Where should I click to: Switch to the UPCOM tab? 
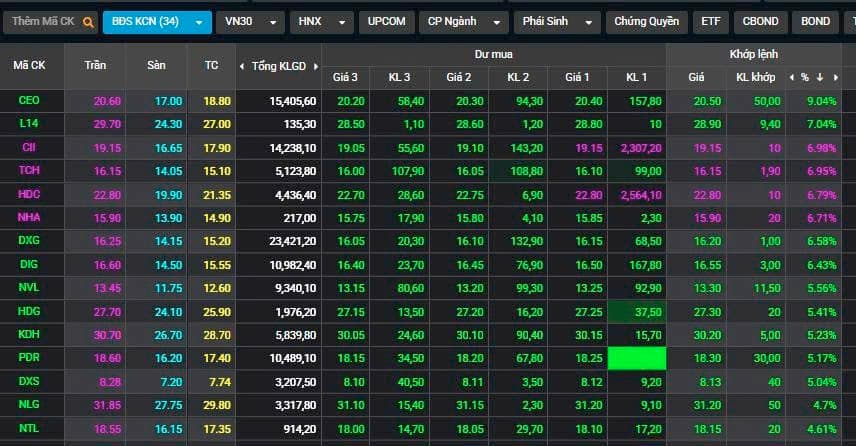tap(386, 21)
